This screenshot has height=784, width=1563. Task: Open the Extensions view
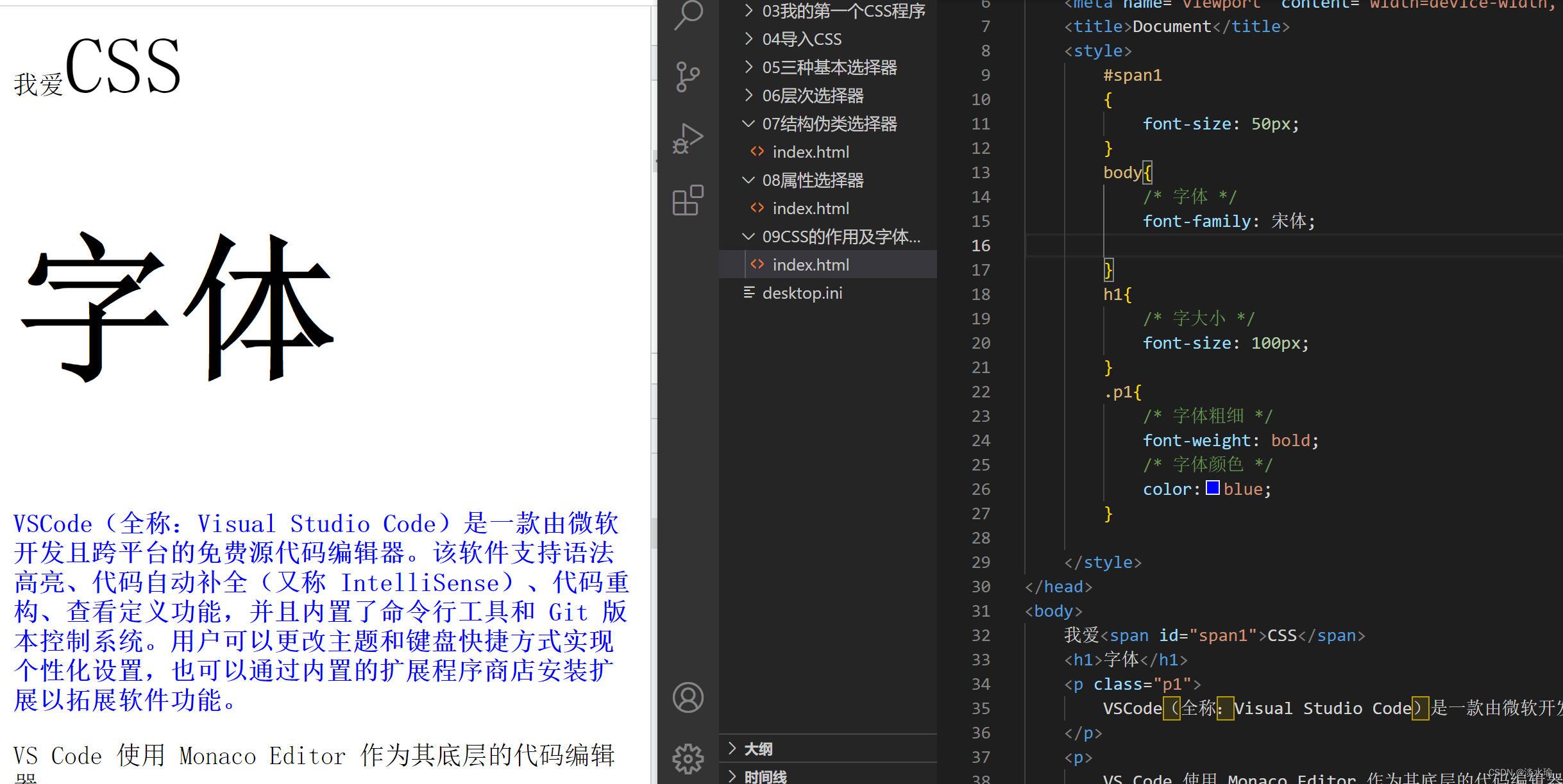688,200
